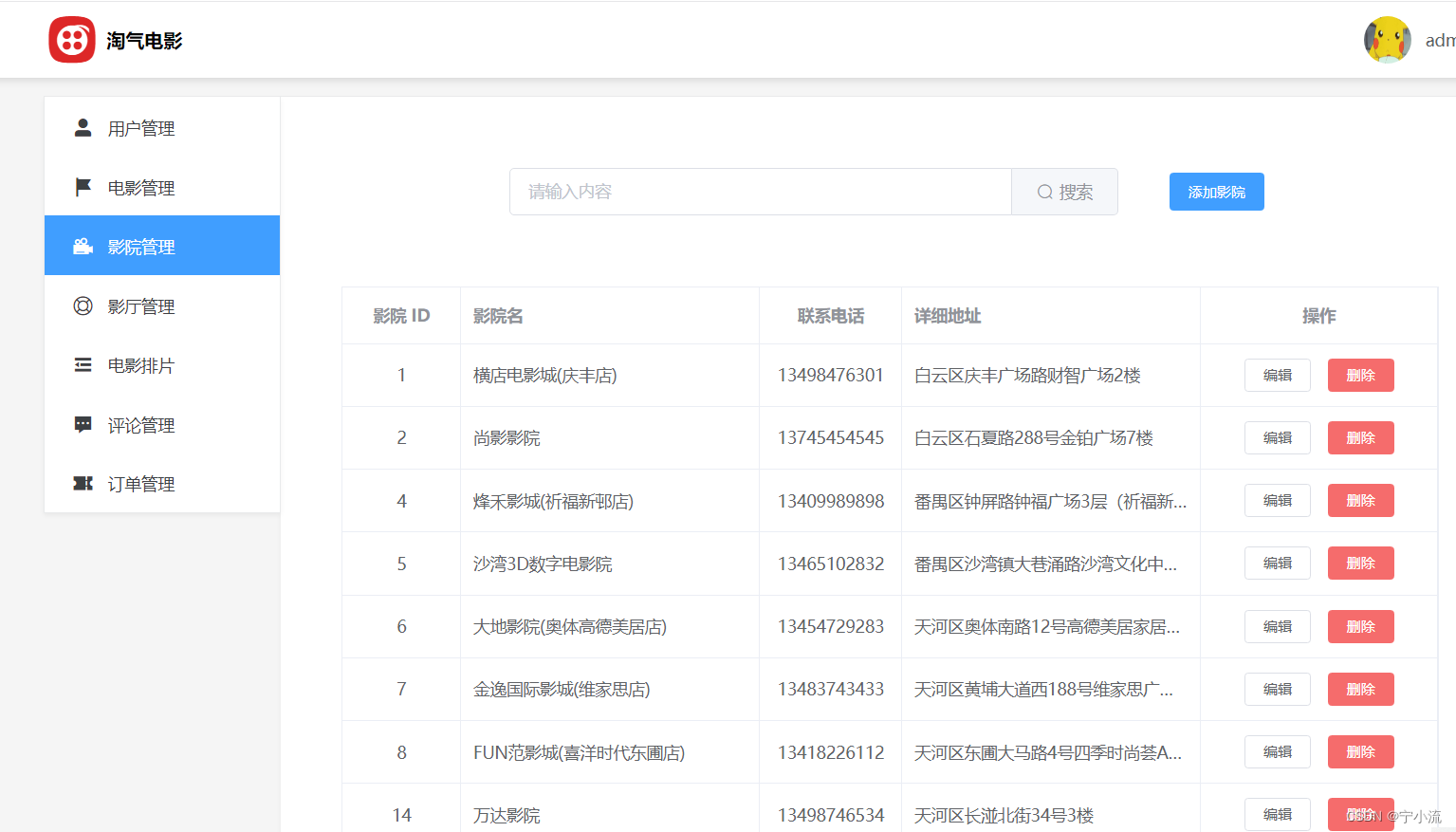Edit 沙湾3D数字电影院 row
The width and height of the screenshot is (1456, 832).
tap(1277, 563)
